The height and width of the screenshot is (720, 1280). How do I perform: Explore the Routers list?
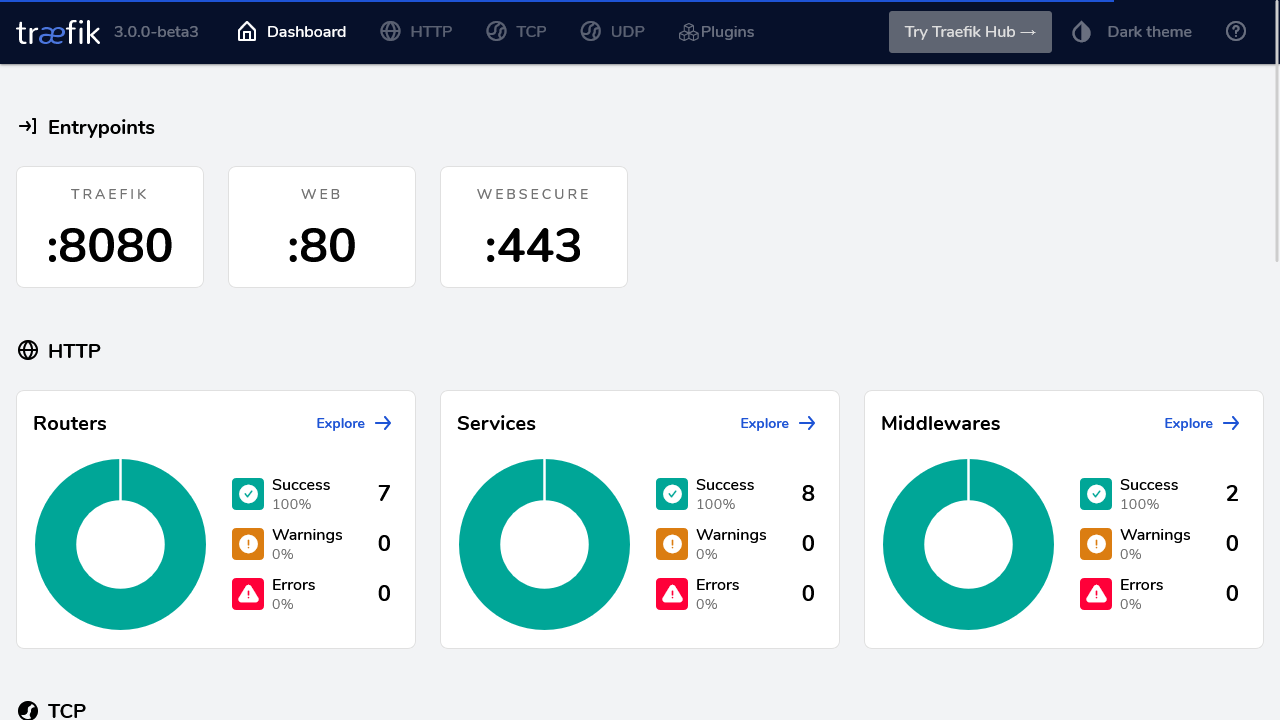pos(354,423)
